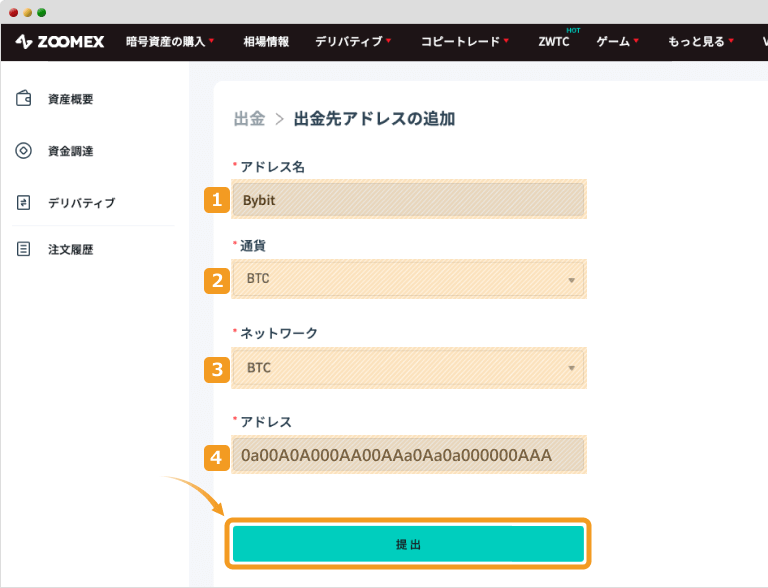Expand コピートレード menu
Viewport: 768px width, 588px height.
(465, 42)
